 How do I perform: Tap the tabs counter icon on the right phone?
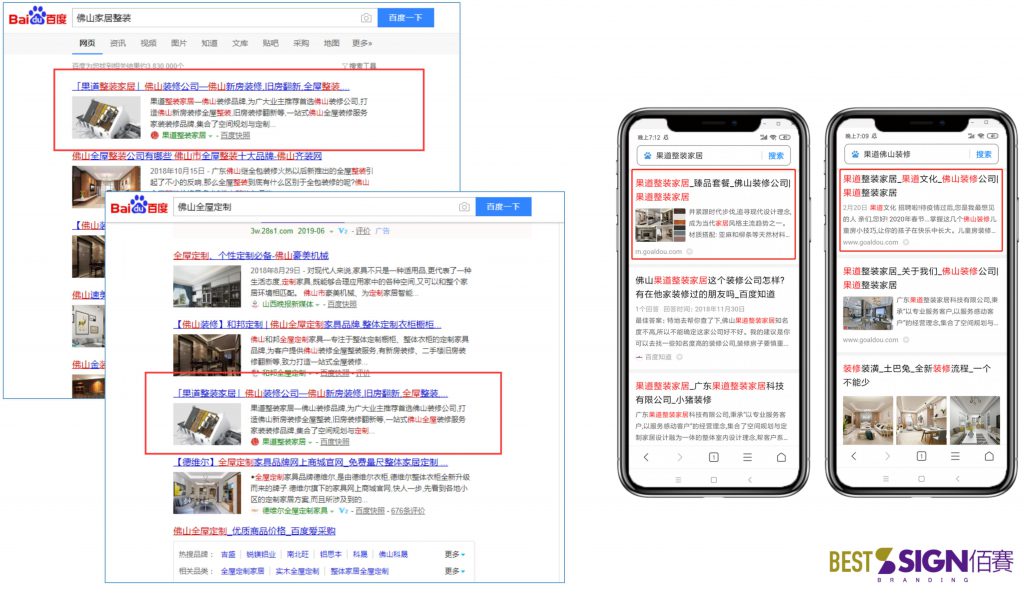(x=921, y=456)
